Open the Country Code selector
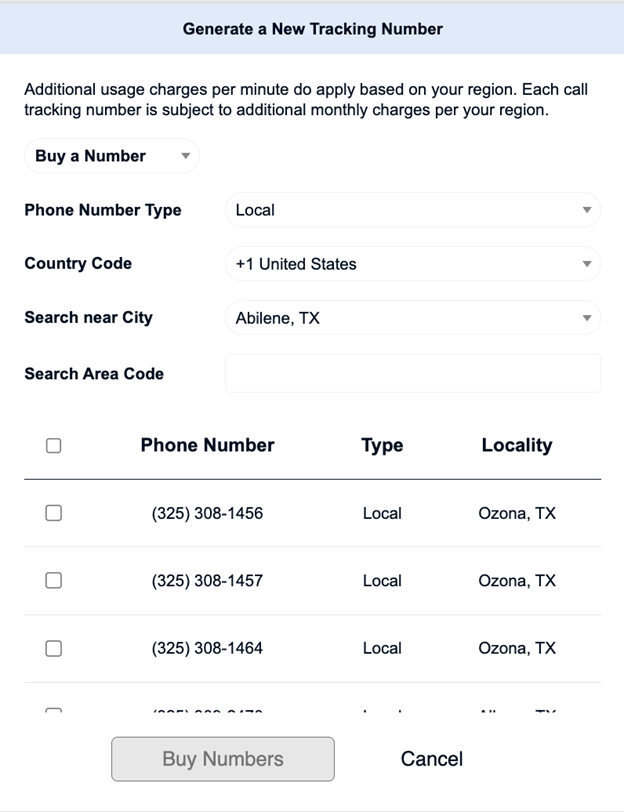 click(x=412, y=264)
